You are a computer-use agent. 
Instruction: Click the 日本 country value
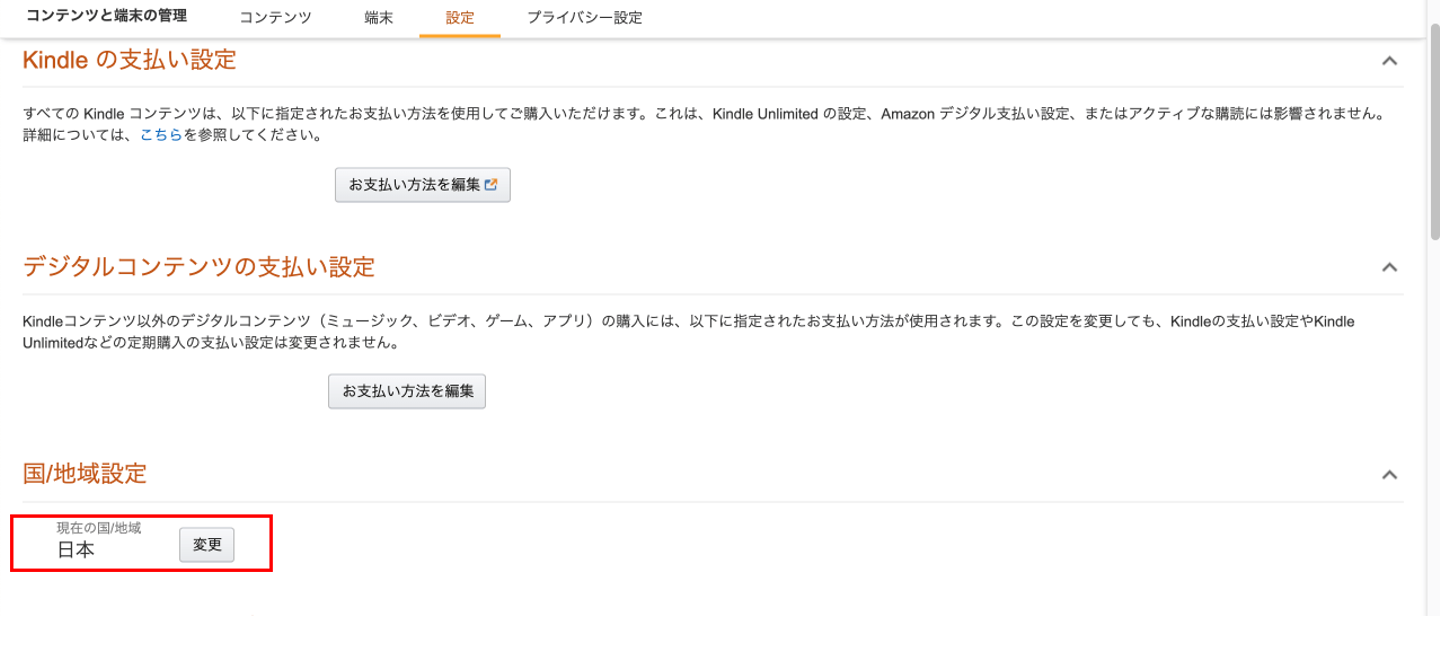click(76, 549)
